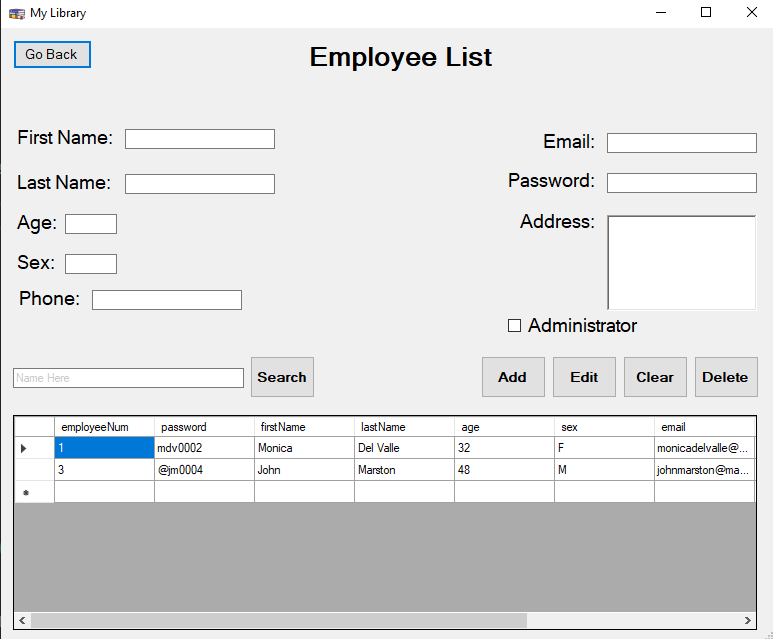This screenshot has height=639, width=773.
Task: Click the new-row asterisk row header
Action: click(x=35, y=492)
